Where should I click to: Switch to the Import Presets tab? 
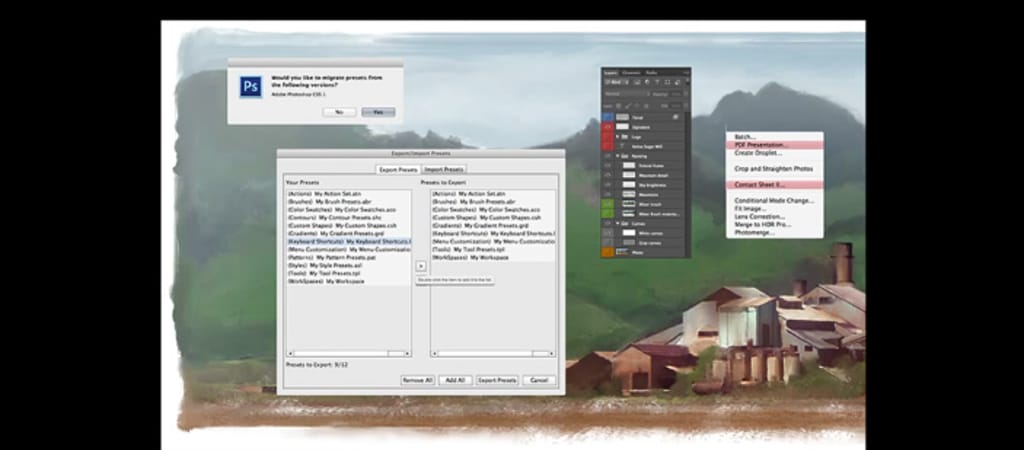click(x=445, y=170)
